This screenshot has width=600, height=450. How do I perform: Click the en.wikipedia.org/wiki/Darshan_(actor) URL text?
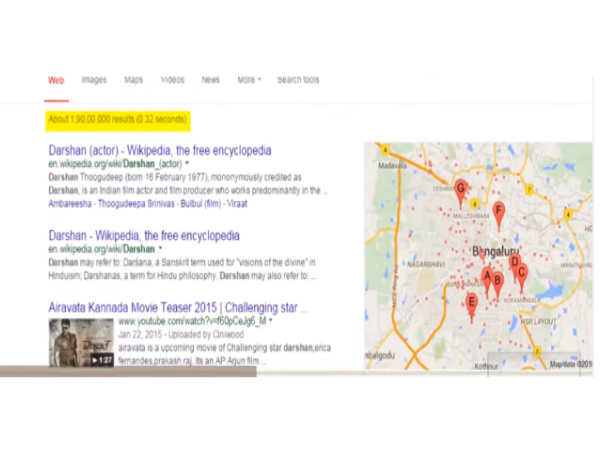115,164
